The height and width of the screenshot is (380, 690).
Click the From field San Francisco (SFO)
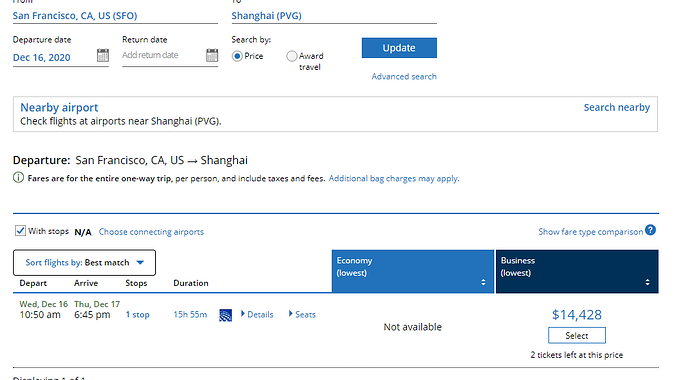click(115, 16)
